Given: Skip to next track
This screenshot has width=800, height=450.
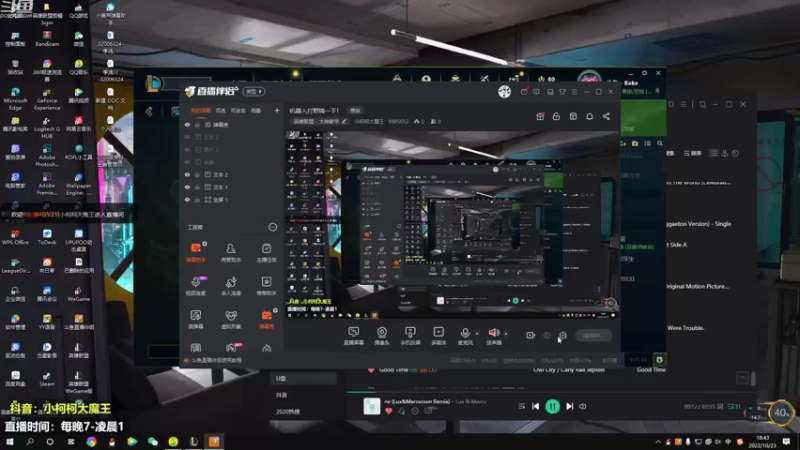Looking at the screenshot, I should click(569, 406).
